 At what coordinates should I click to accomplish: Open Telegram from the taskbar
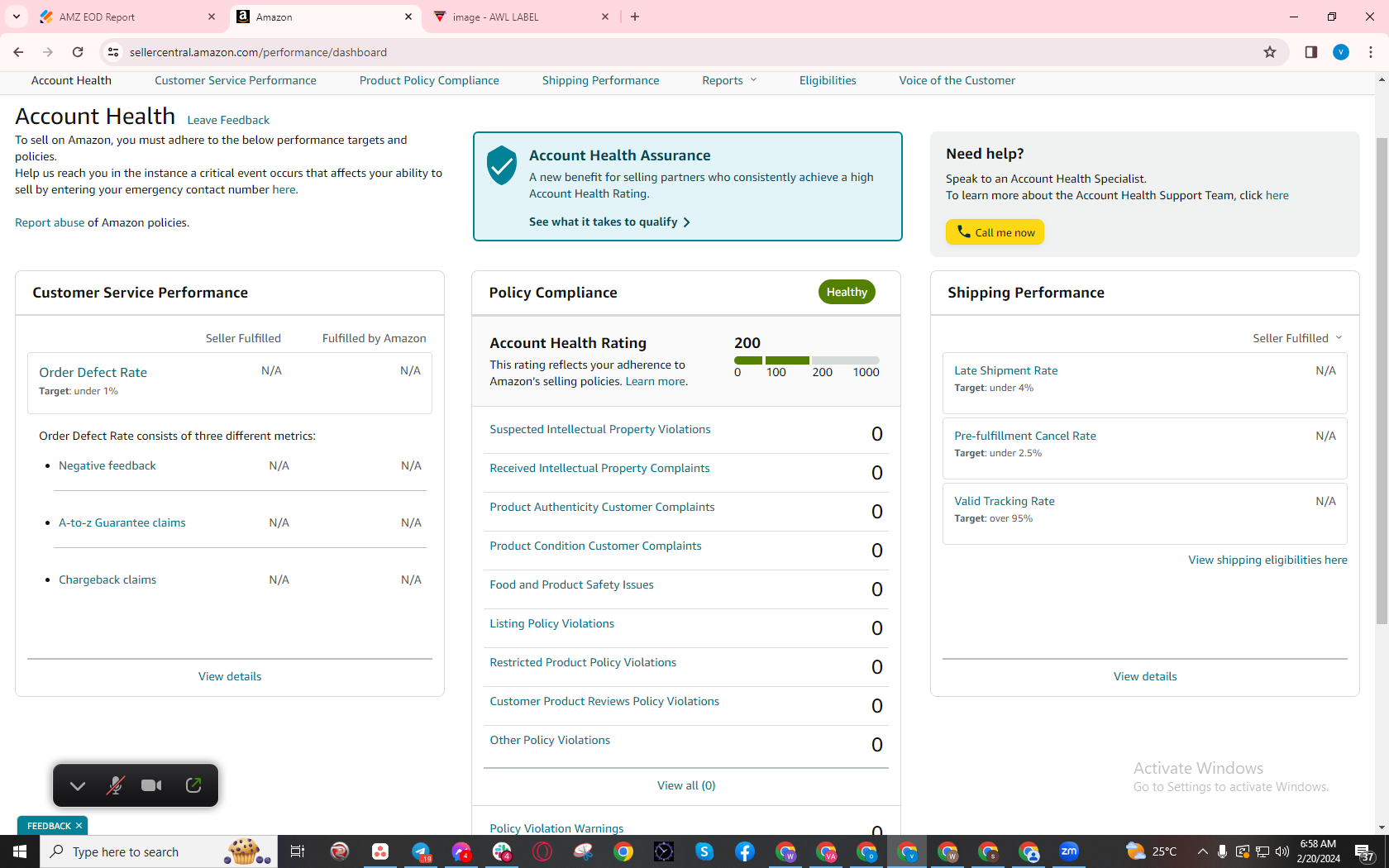coord(421,851)
